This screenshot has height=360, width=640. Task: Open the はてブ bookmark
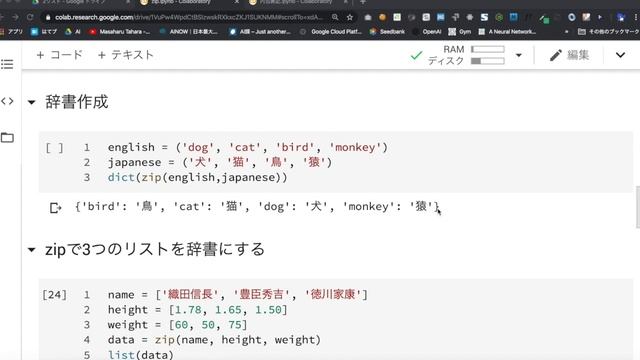(x=44, y=31)
